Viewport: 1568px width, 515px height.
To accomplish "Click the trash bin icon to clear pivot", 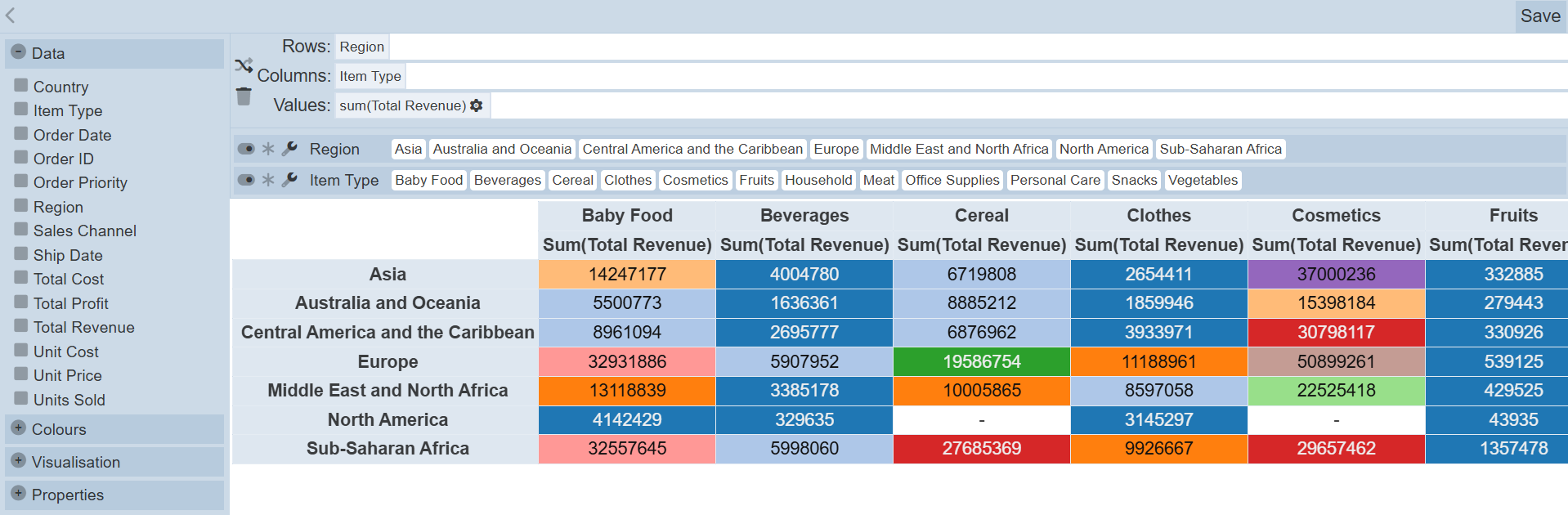I will [x=244, y=96].
